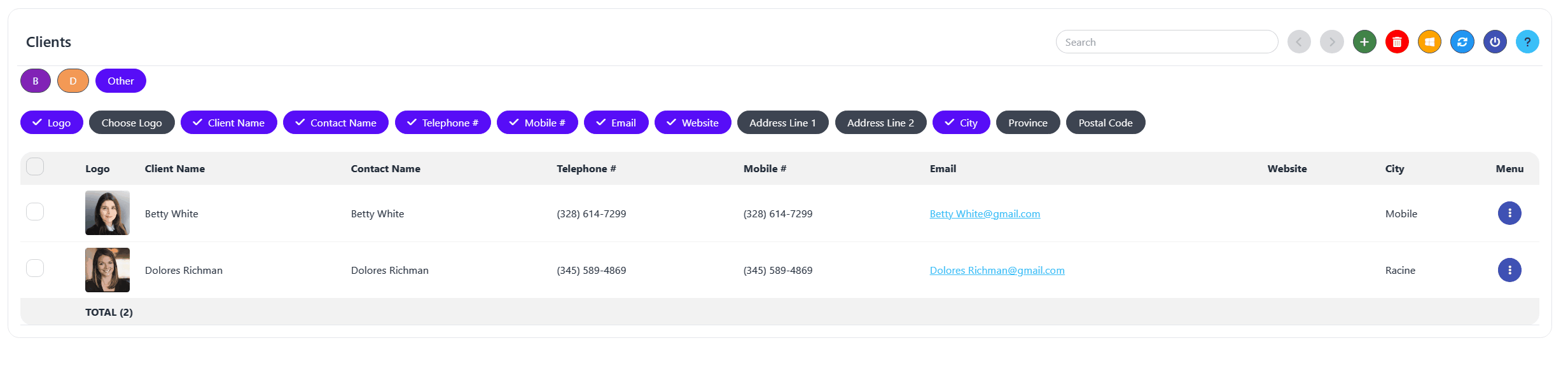
Task: Go to next page arrow
Action: 1331,42
